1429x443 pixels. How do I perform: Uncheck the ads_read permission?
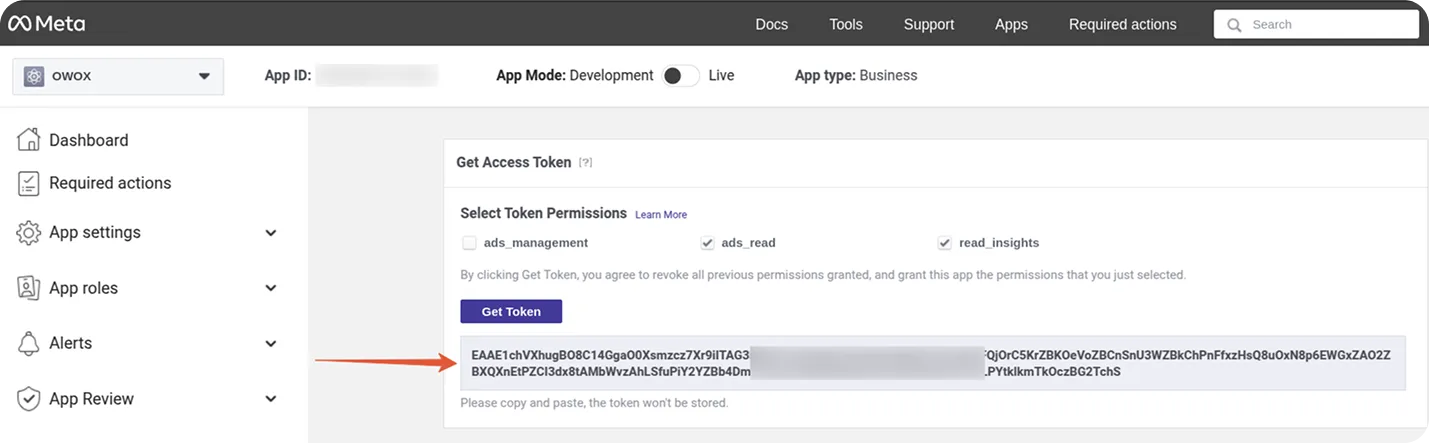click(x=707, y=243)
